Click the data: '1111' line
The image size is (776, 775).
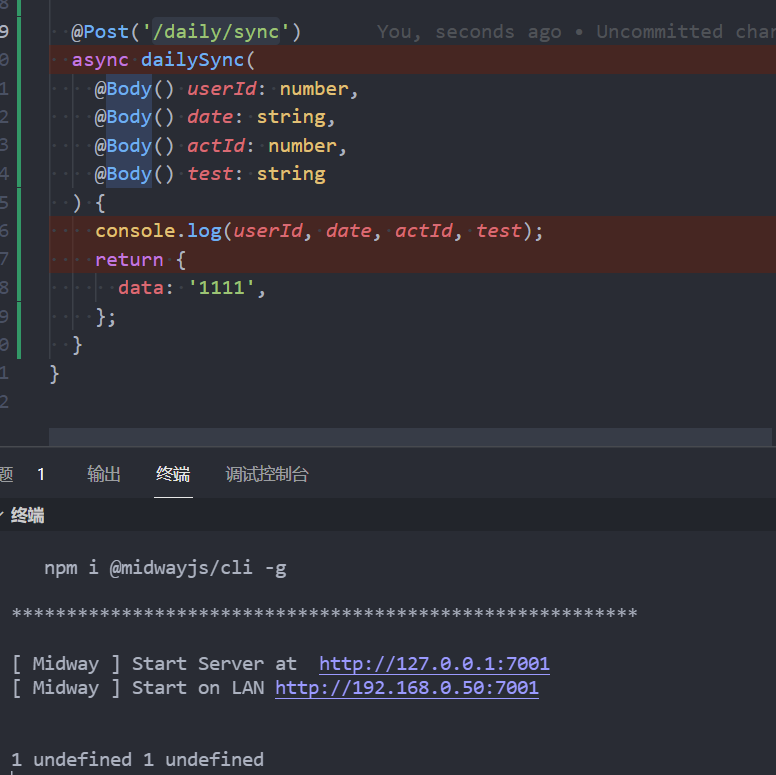[x=192, y=288]
